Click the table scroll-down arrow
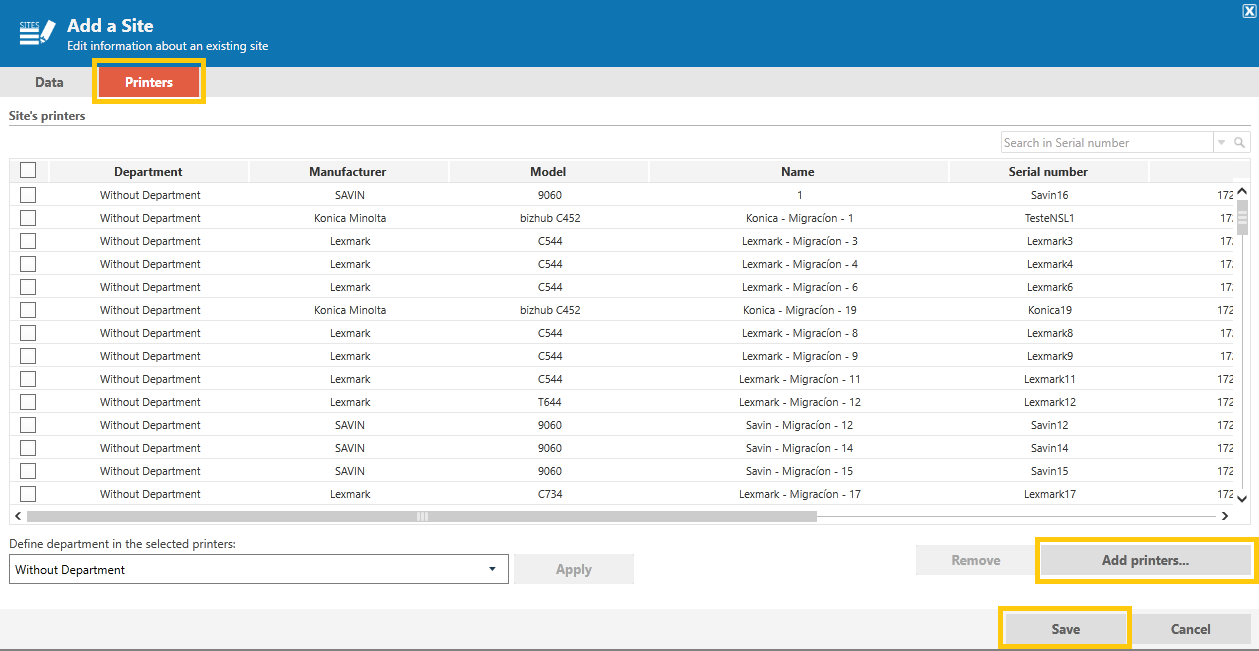1259x651 pixels. (1242, 497)
